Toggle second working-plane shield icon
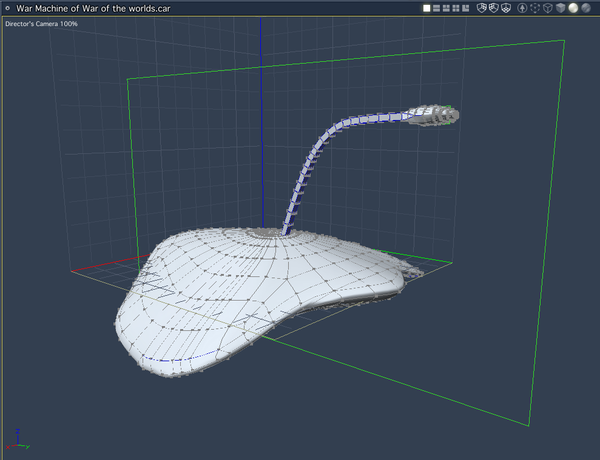 click(x=494, y=8)
